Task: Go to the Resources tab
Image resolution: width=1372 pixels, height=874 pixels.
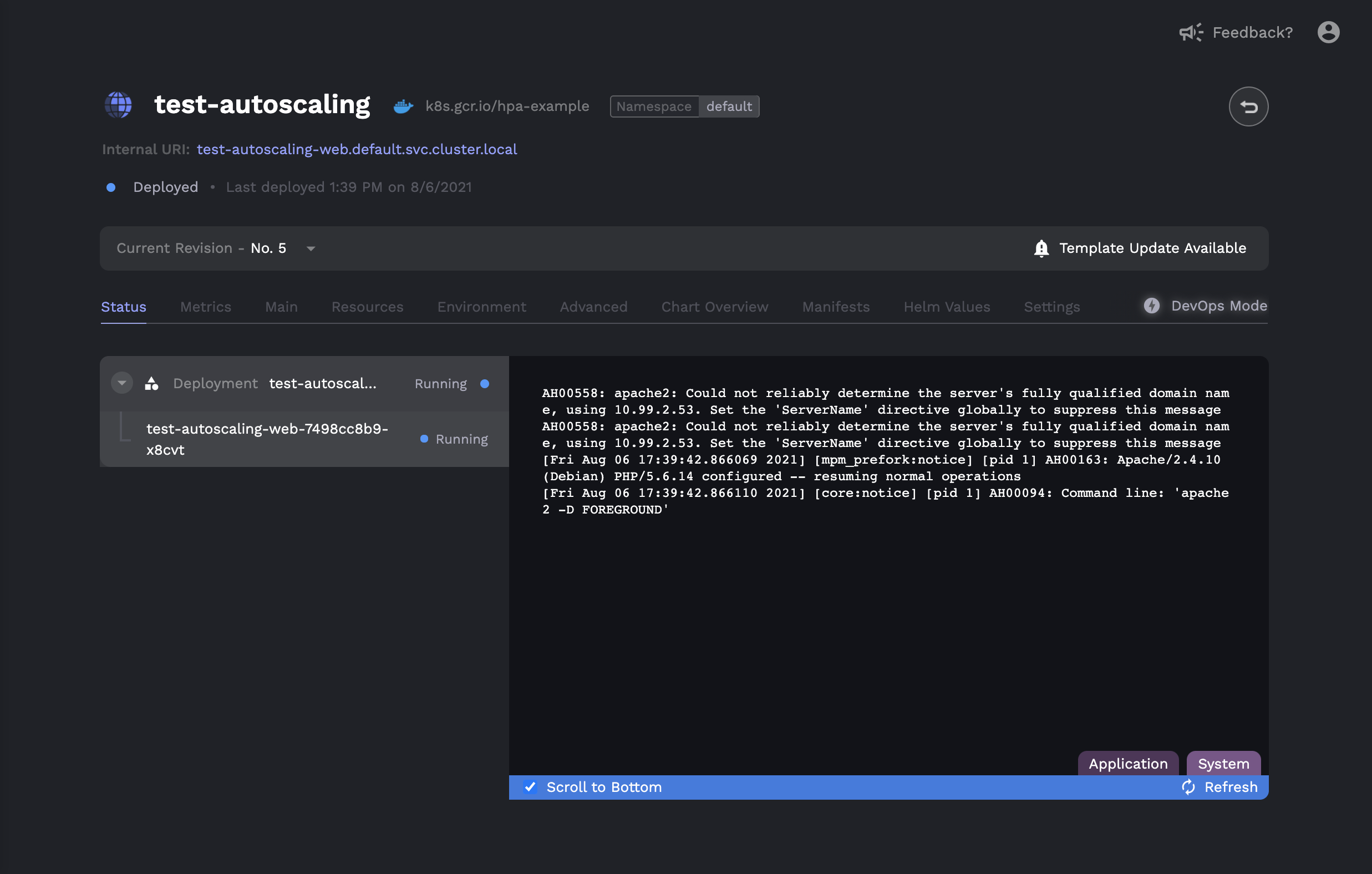Action: tap(368, 307)
